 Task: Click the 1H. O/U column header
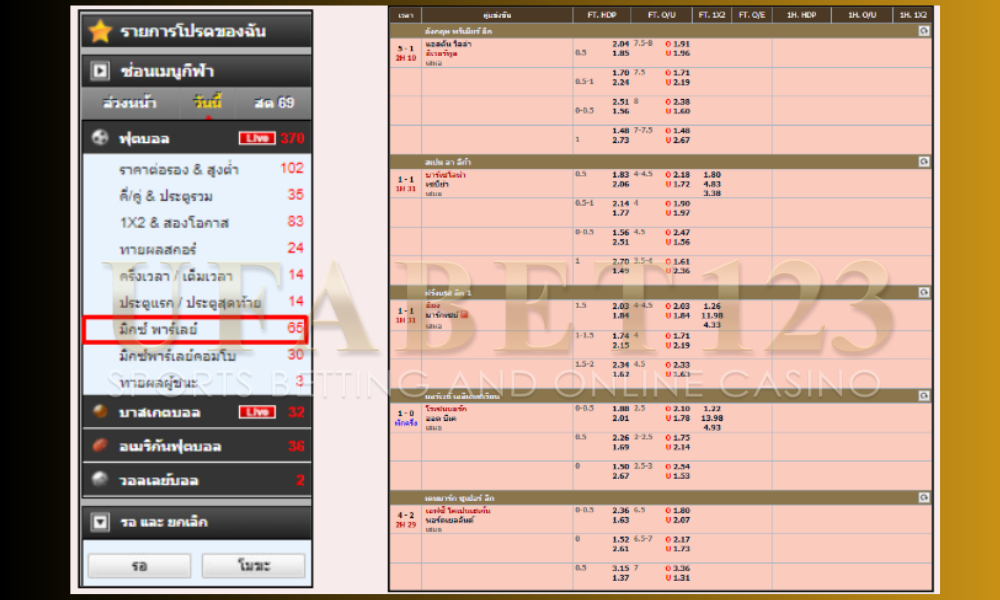(862, 15)
